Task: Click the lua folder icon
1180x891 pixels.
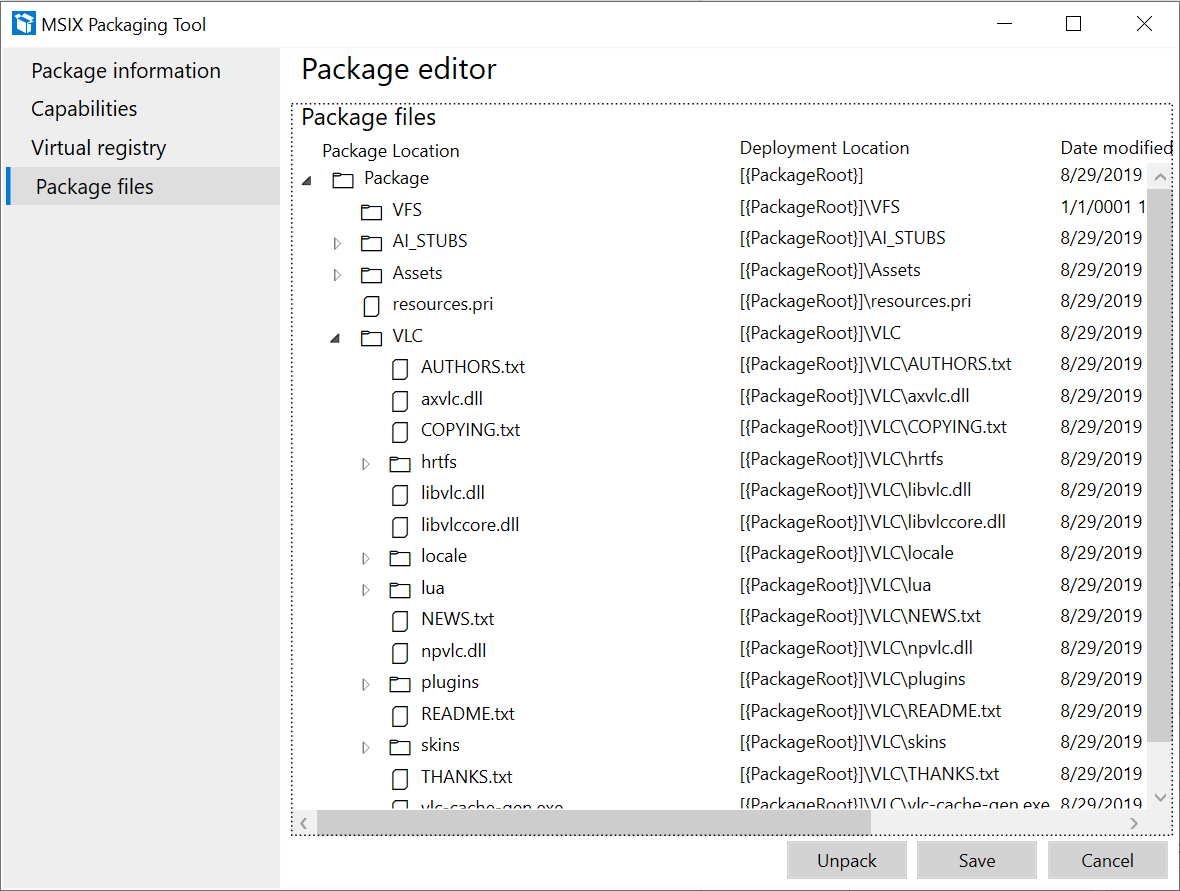Action: (x=400, y=589)
